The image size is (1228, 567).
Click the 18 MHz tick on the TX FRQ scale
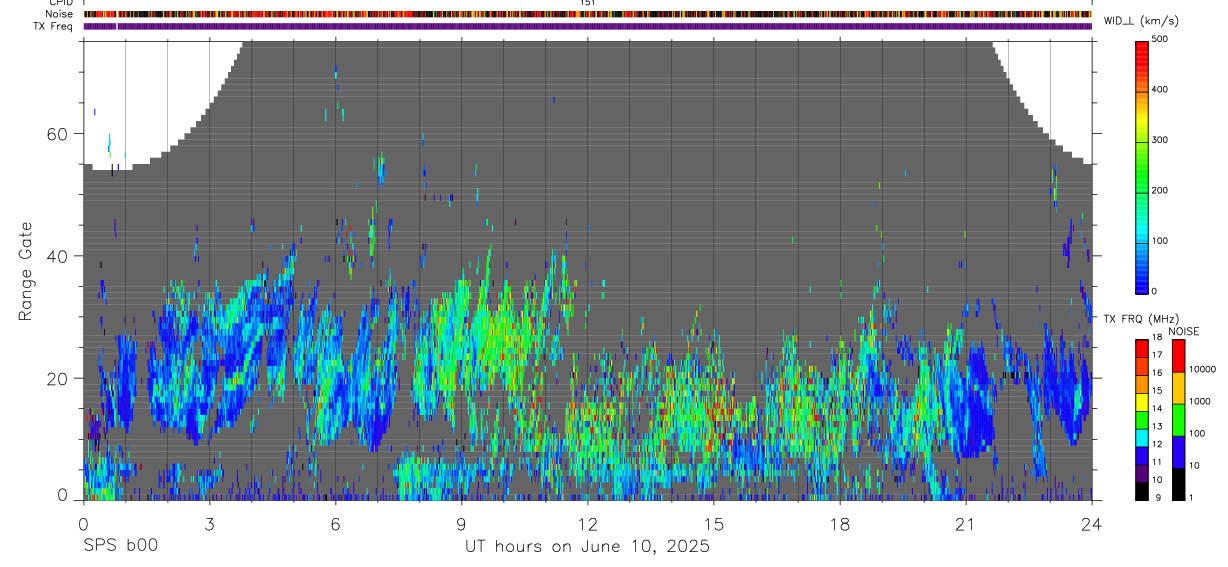[1157, 337]
